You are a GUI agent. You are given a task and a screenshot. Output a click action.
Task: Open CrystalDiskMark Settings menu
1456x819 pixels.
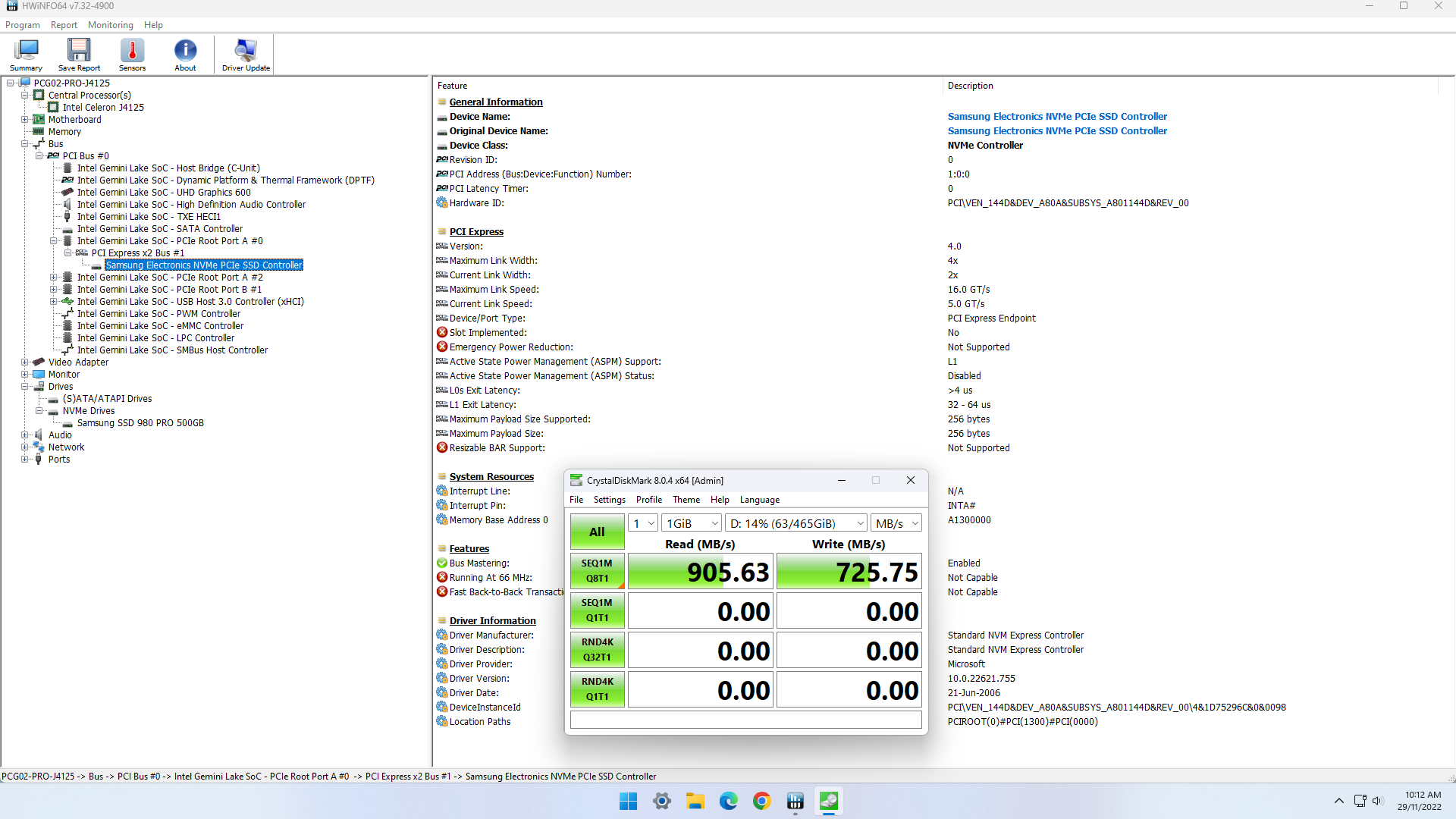(x=609, y=500)
